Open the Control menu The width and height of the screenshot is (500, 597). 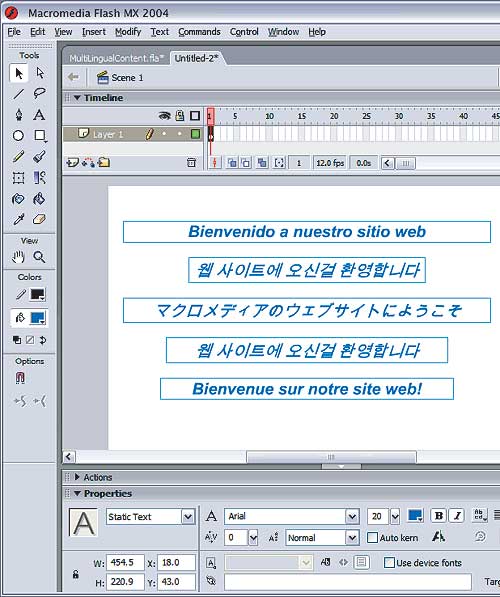[x=244, y=32]
